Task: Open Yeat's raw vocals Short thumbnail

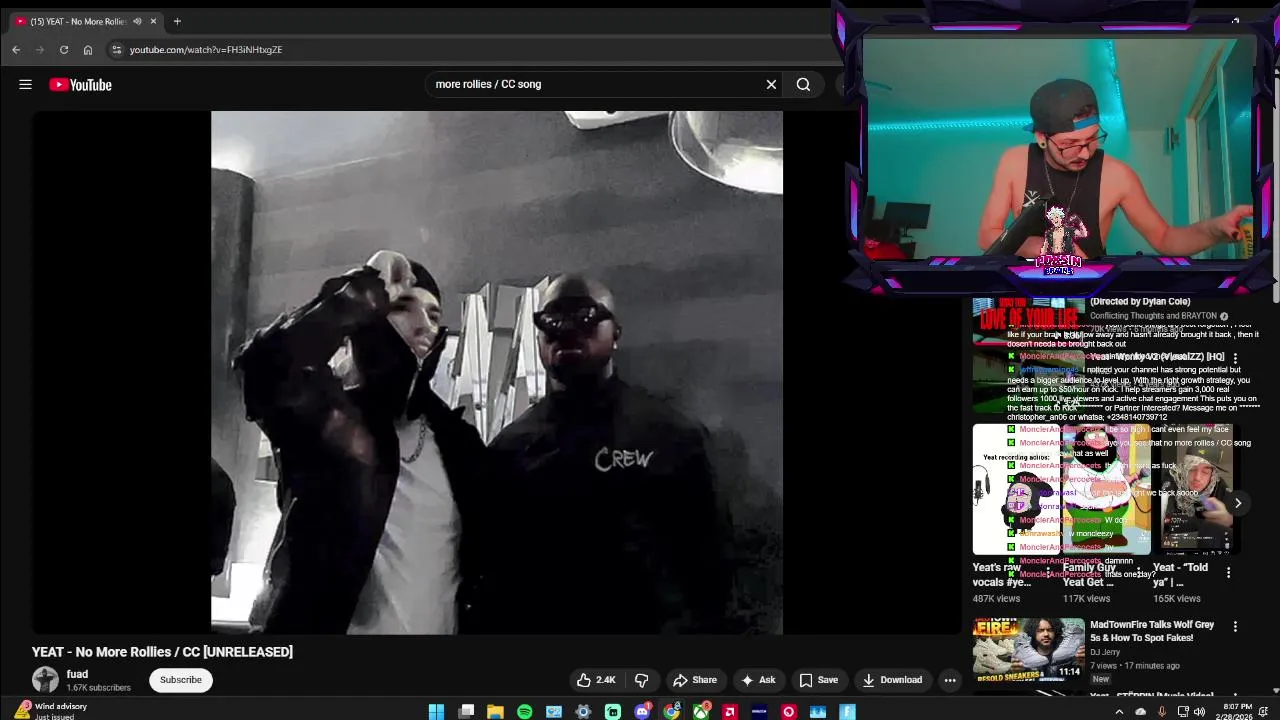Action: point(1017,489)
